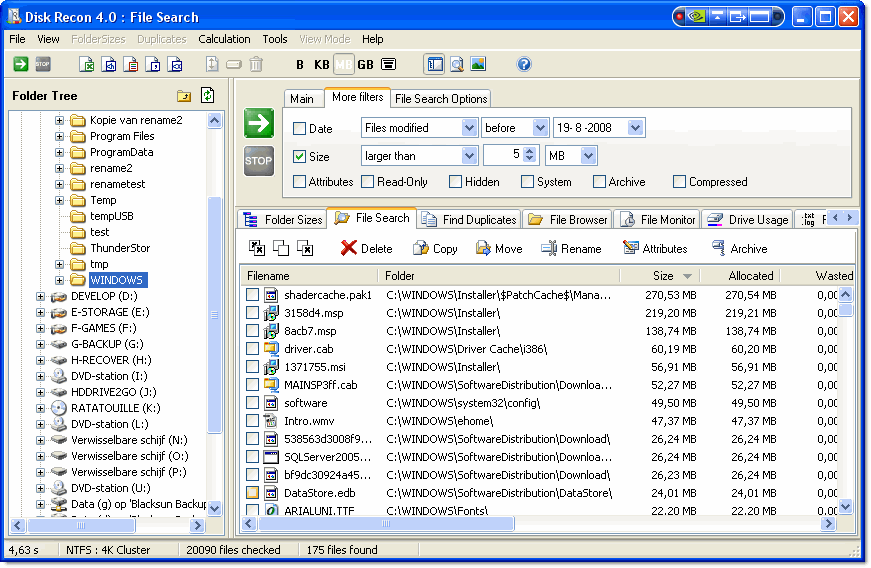Expand the DEVELOP (D:) drive node
Screen dimensions: 871x568
point(41,296)
